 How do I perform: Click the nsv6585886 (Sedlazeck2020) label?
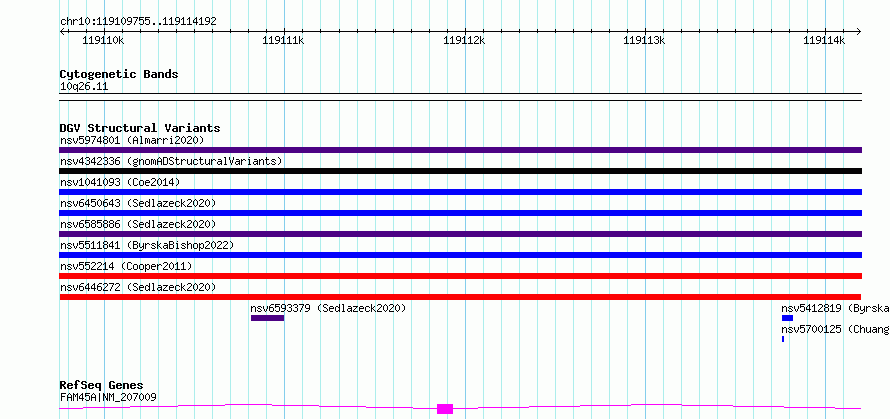(138, 224)
